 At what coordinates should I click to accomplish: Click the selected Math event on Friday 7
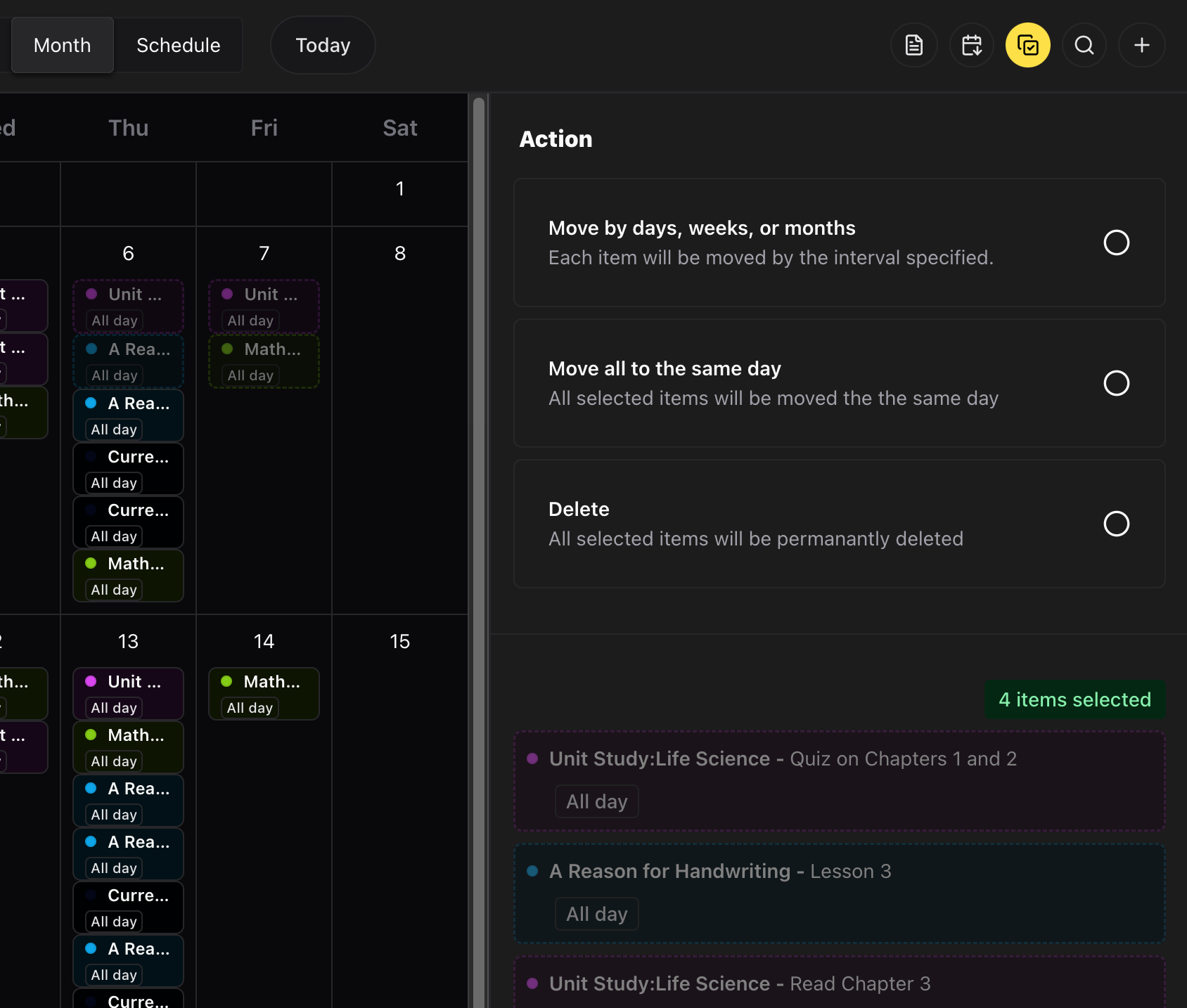pos(264,361)
